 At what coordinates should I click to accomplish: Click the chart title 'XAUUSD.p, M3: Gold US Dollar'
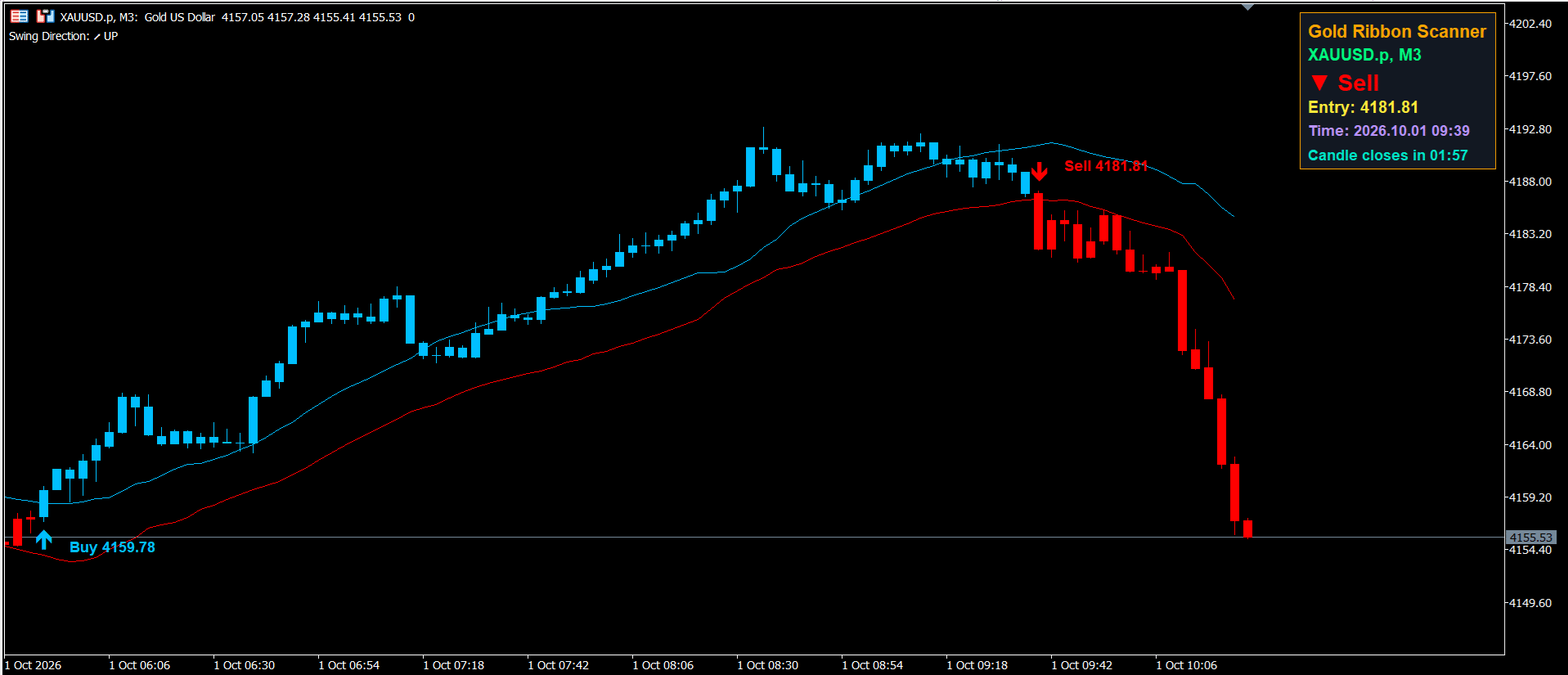[137, 16]
